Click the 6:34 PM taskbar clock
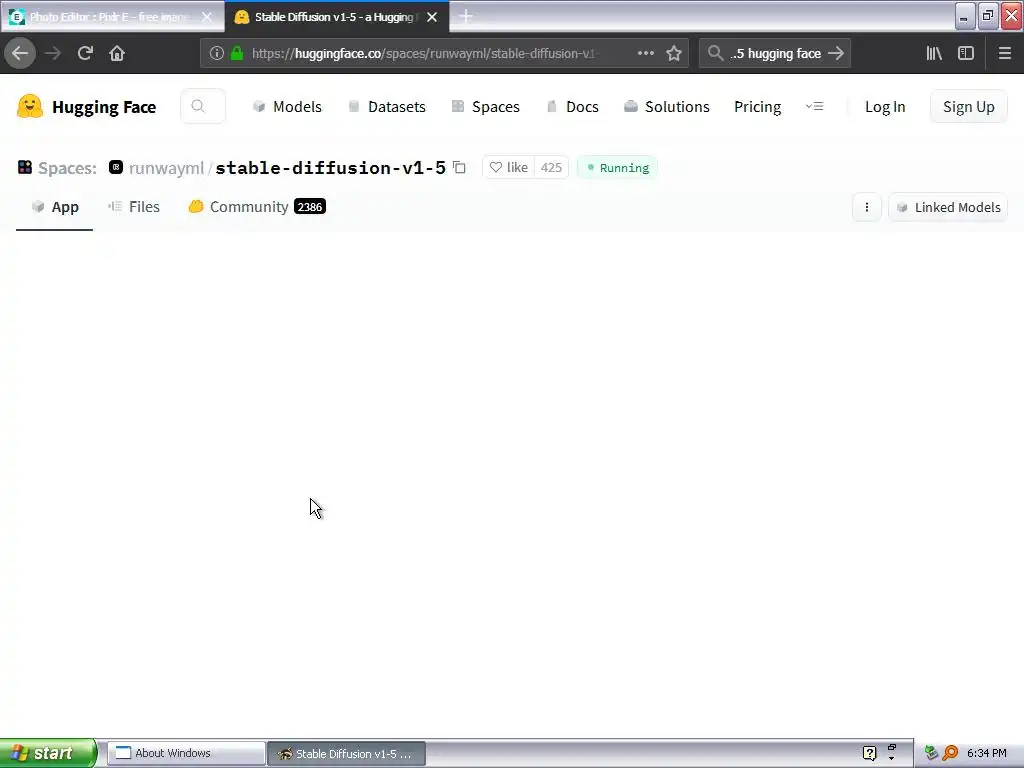Image resolution: width=1024 pixels, height=768 pixels. pyautogui.click(x=986, y=753)
